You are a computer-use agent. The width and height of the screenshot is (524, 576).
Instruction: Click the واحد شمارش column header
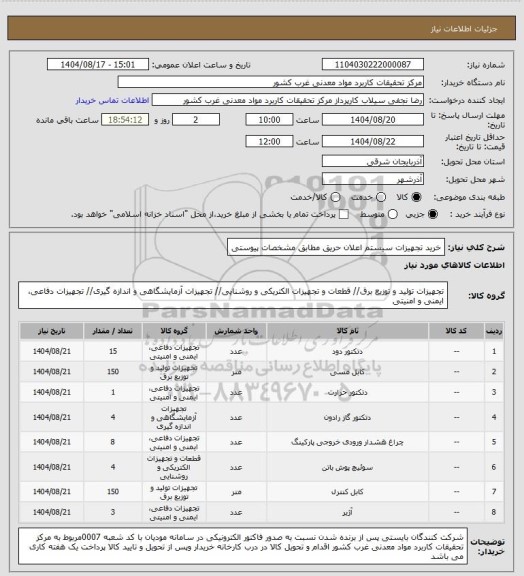236,331
